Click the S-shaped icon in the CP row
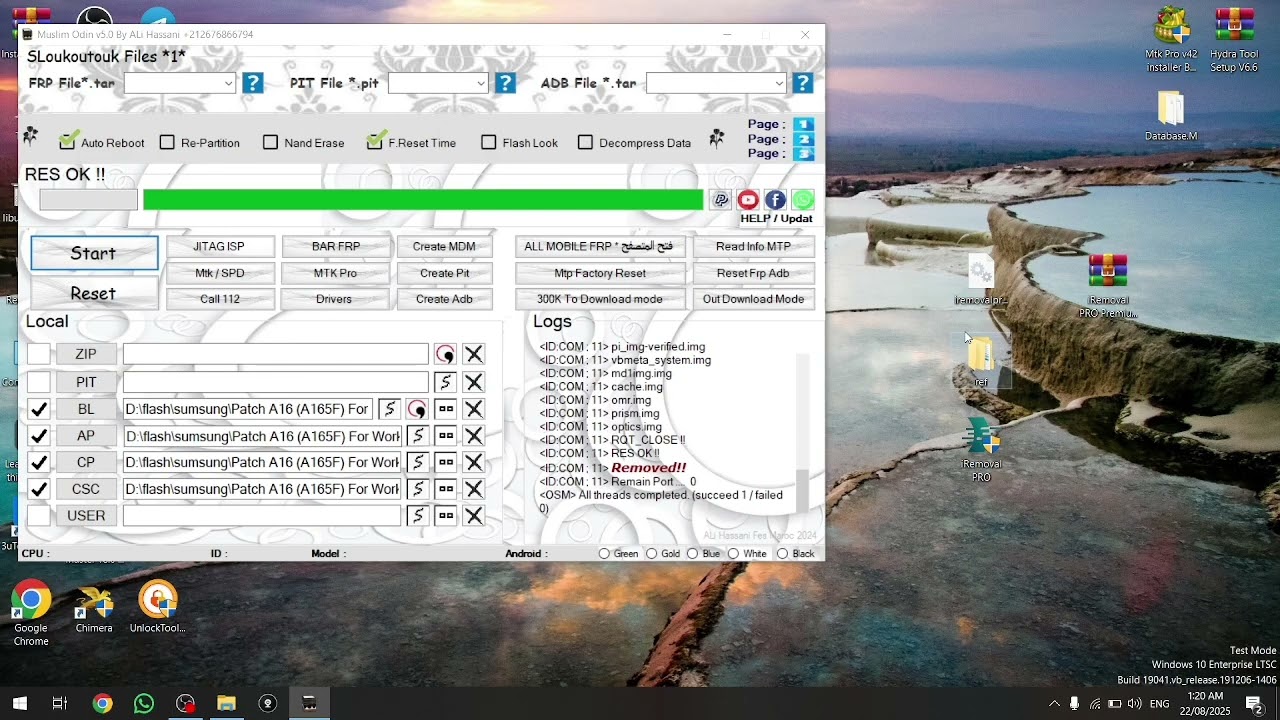 [417, 462]
